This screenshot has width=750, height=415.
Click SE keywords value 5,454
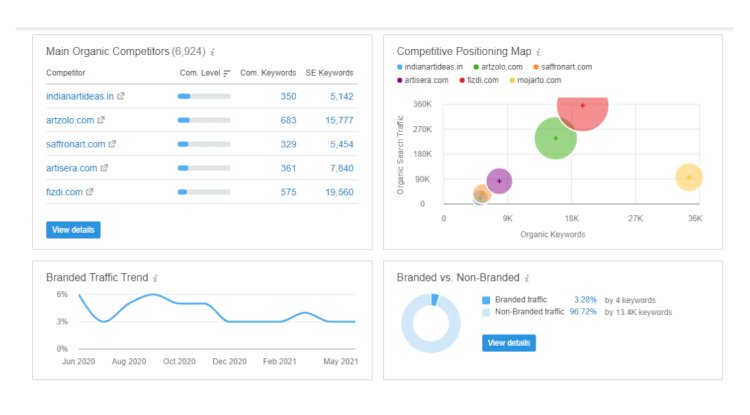click(x=342, y=144)
